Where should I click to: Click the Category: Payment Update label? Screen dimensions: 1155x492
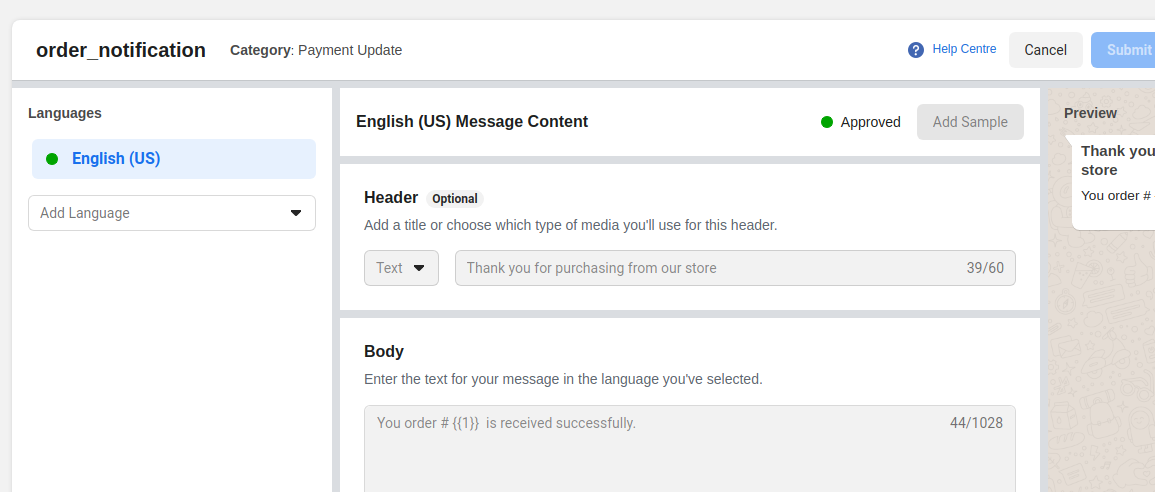[x=316, y=50]
